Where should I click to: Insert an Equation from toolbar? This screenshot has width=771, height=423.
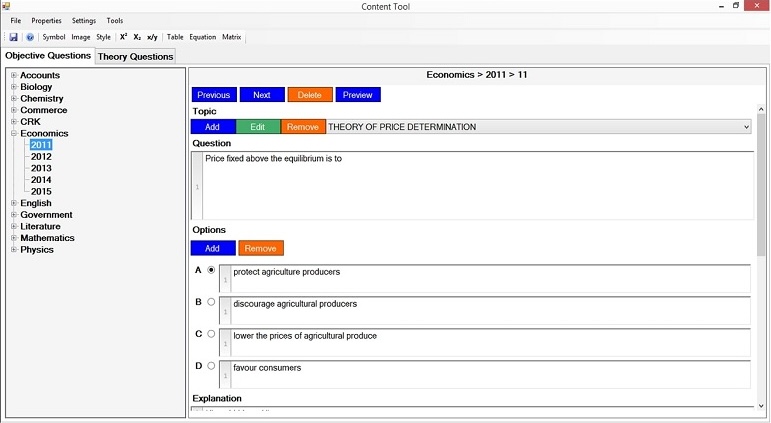(203, 37)
